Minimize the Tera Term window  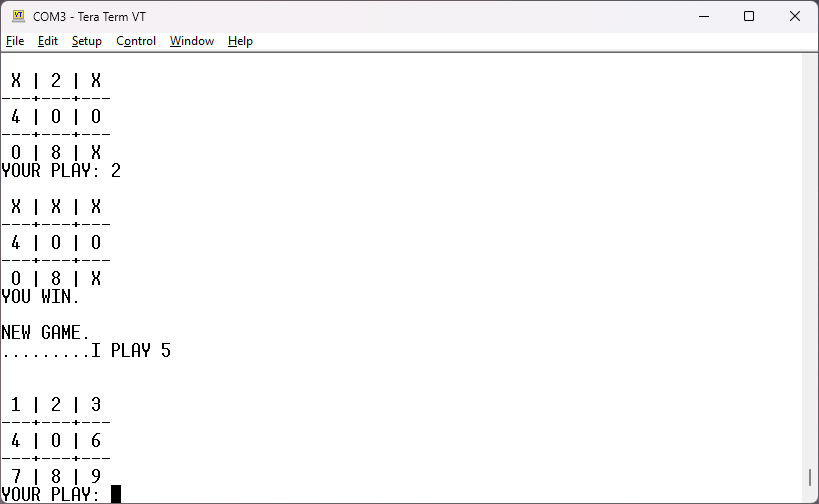click(x=703, y=16)
